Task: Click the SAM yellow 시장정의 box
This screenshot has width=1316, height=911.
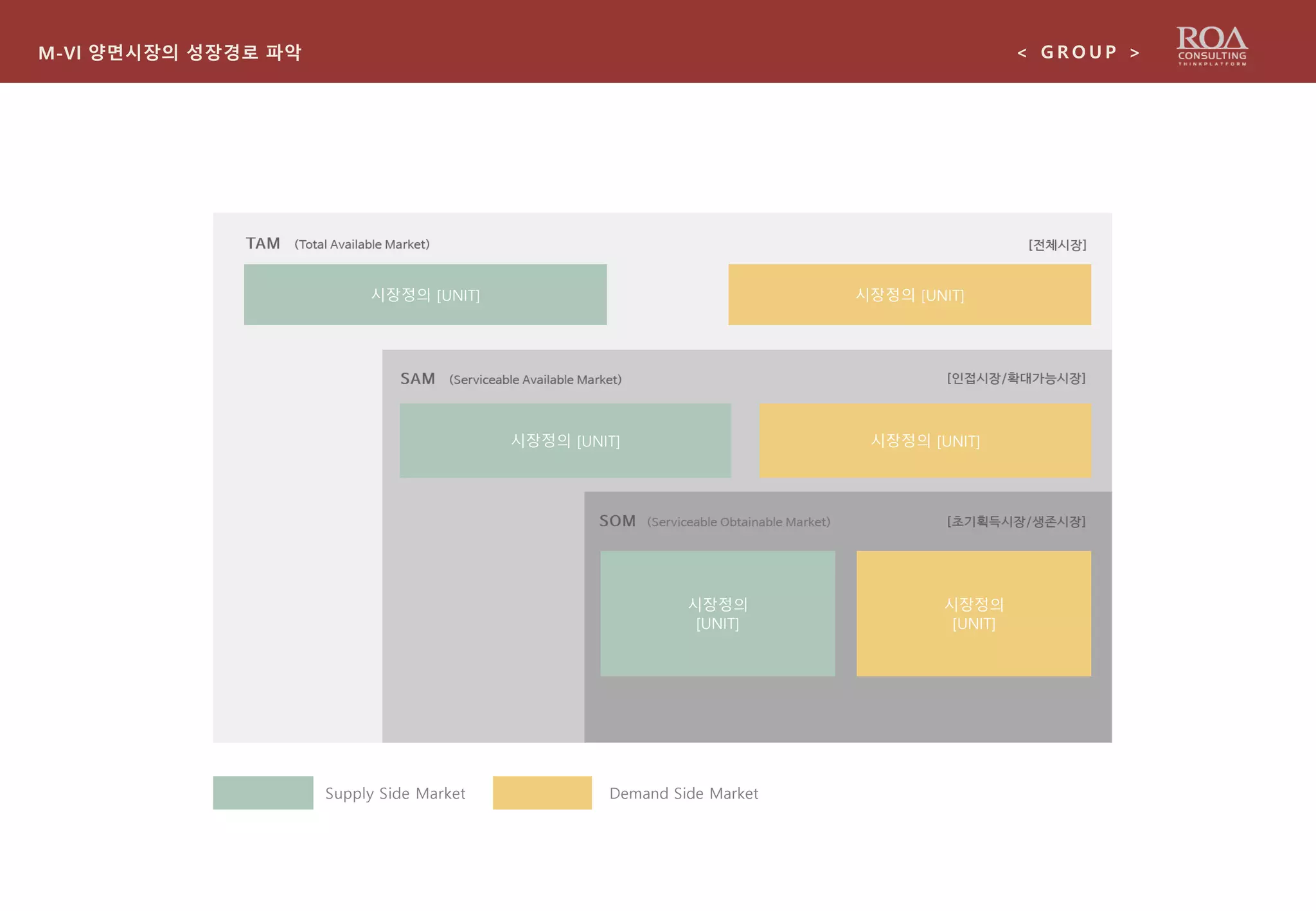Action: coord(925,440)
